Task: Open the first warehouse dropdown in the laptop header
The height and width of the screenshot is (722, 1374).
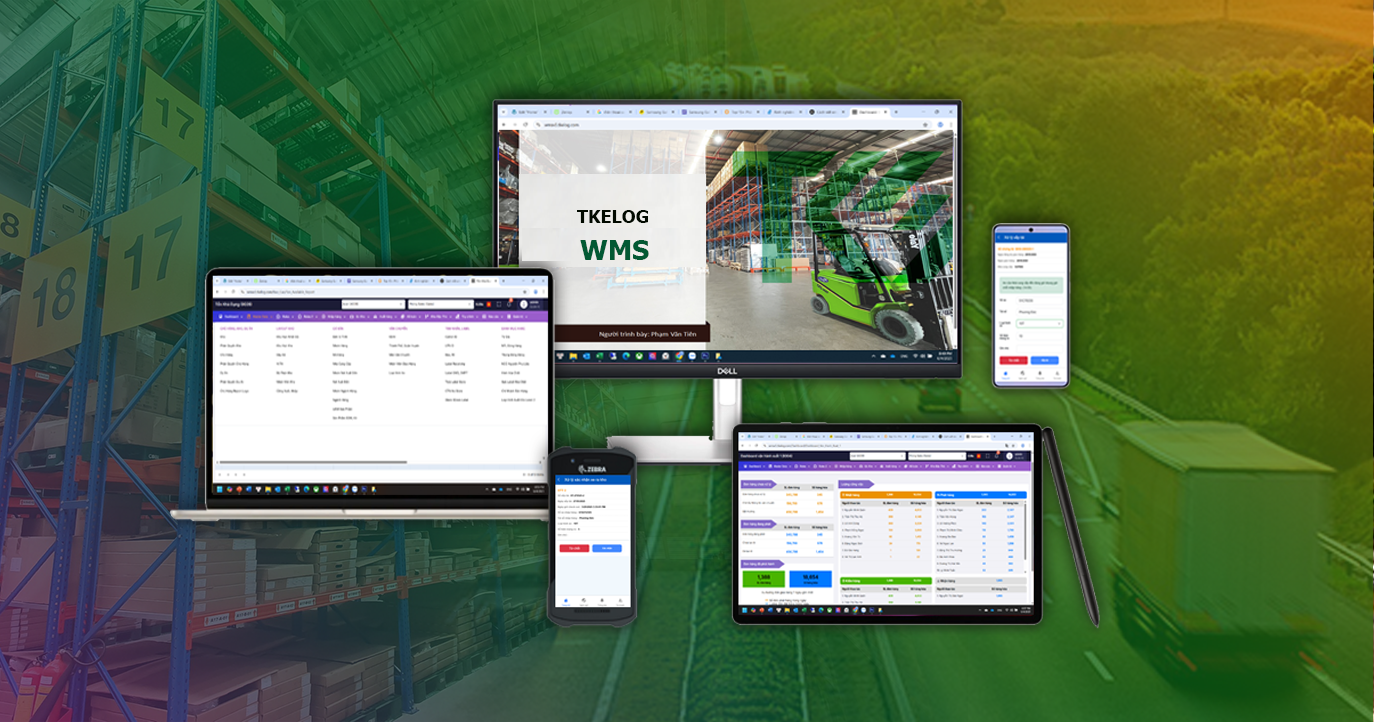Action: pos(373,304)
